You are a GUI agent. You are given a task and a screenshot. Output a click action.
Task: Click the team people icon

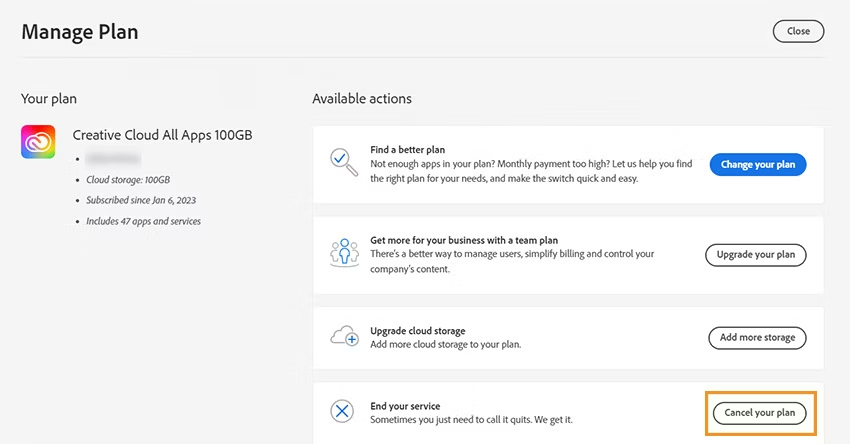(x=344, y=253)
